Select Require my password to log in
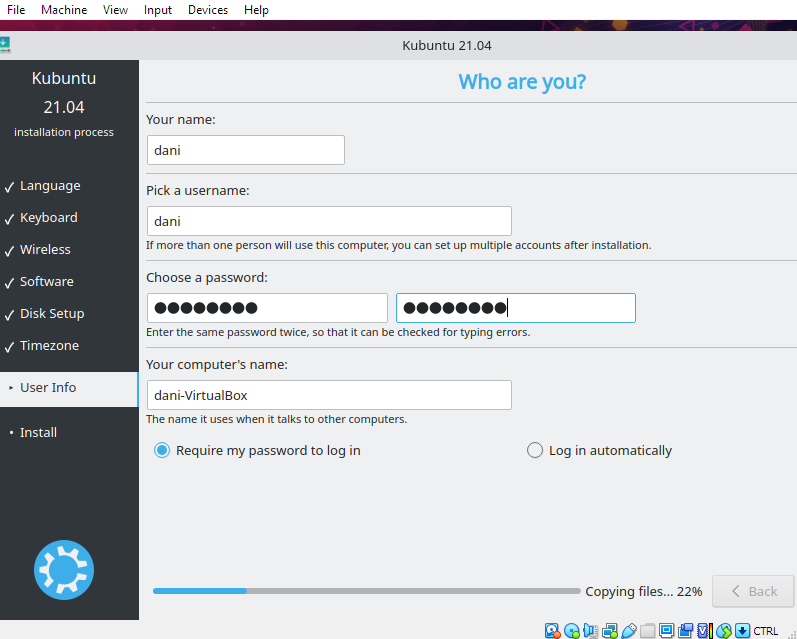Image resolution: width=797 pixels, height=639 pixels. click(x=257, y=450)
